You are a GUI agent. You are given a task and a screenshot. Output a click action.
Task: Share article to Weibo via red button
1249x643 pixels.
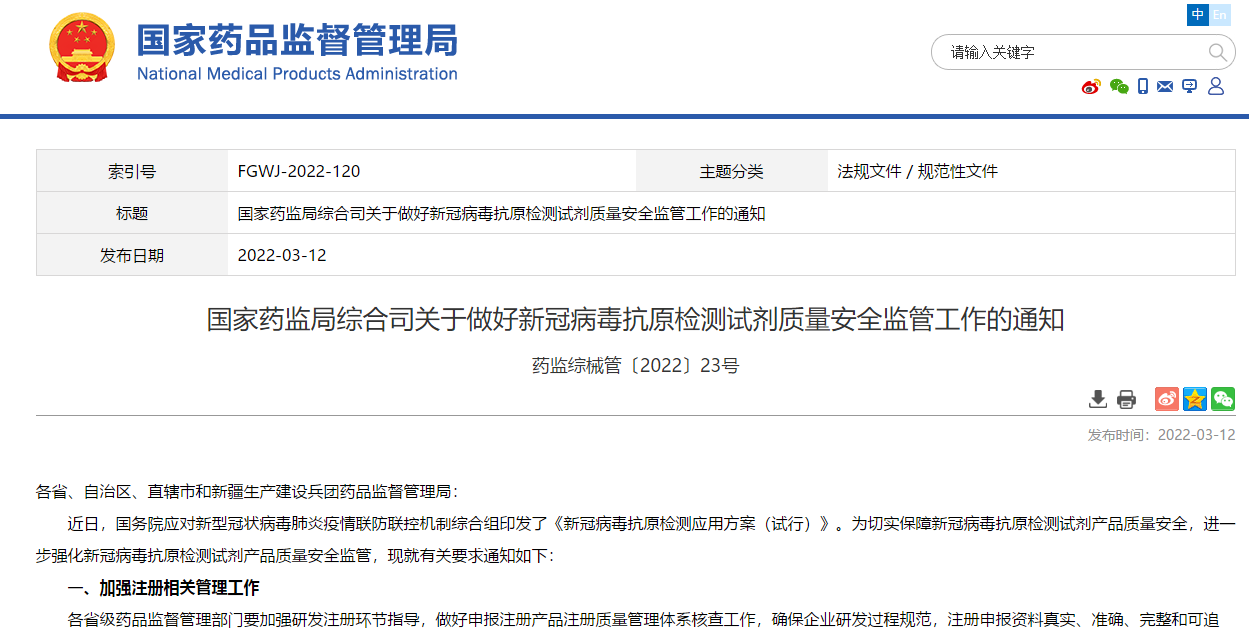point(1167,399)
